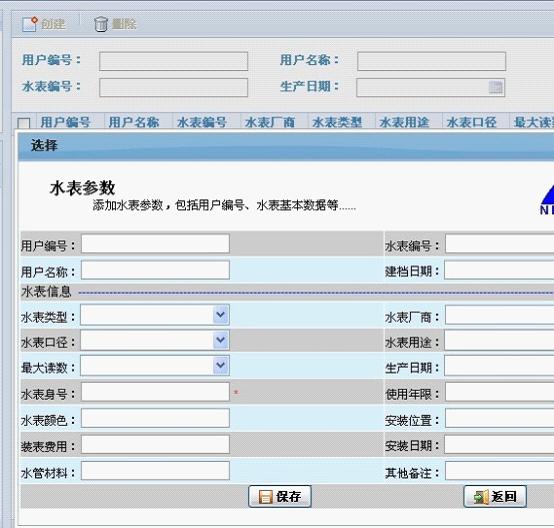Click the 水表身号 input field
Viewport: 554px width, 528px height.
pos(155,392)
